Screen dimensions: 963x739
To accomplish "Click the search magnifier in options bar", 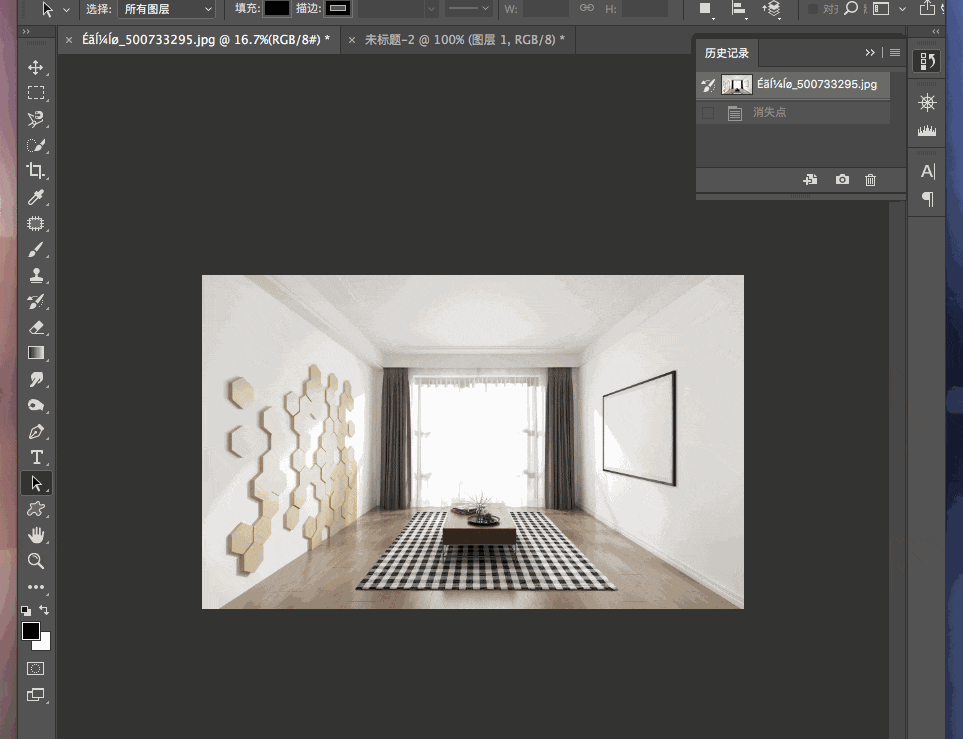I will pyautogui.click(x=851, y=8).
